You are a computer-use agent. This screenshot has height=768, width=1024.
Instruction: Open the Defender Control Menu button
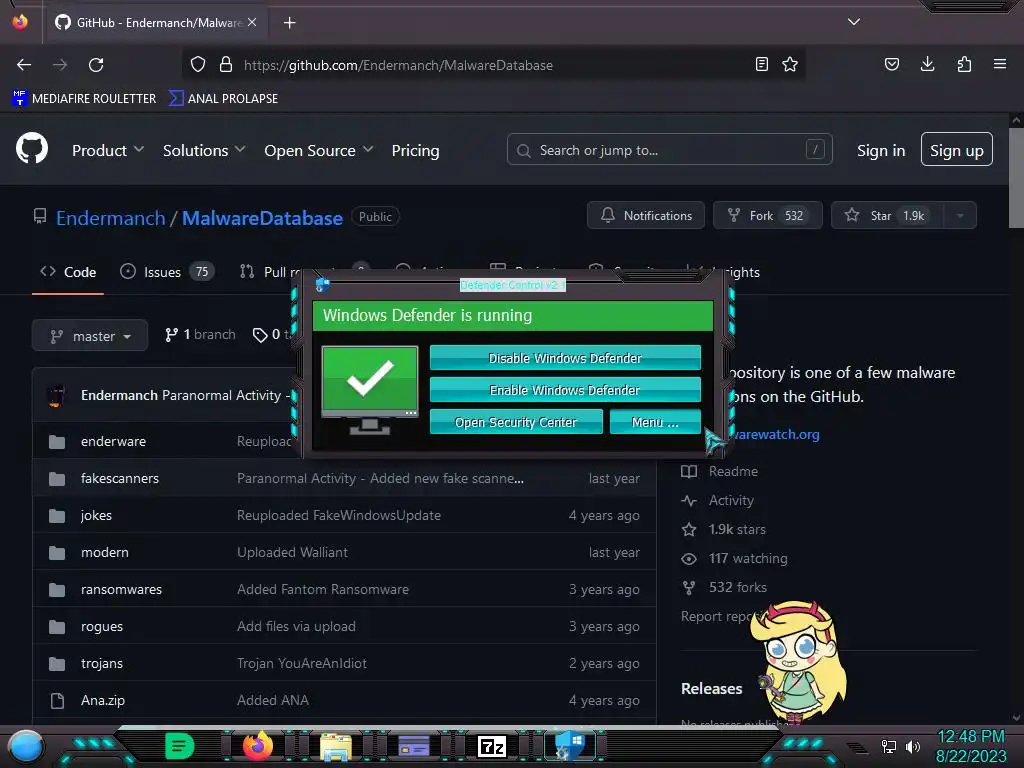[655, 422]
